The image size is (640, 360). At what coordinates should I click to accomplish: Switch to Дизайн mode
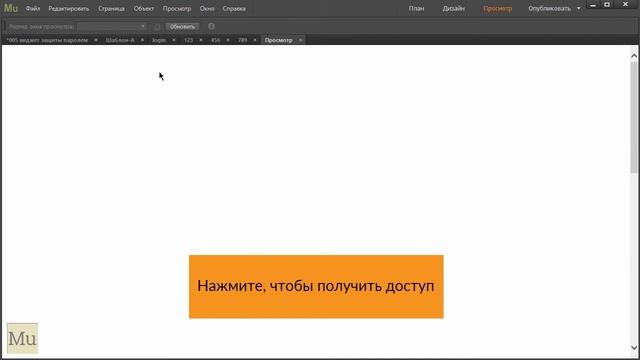(x=453, y=9)
